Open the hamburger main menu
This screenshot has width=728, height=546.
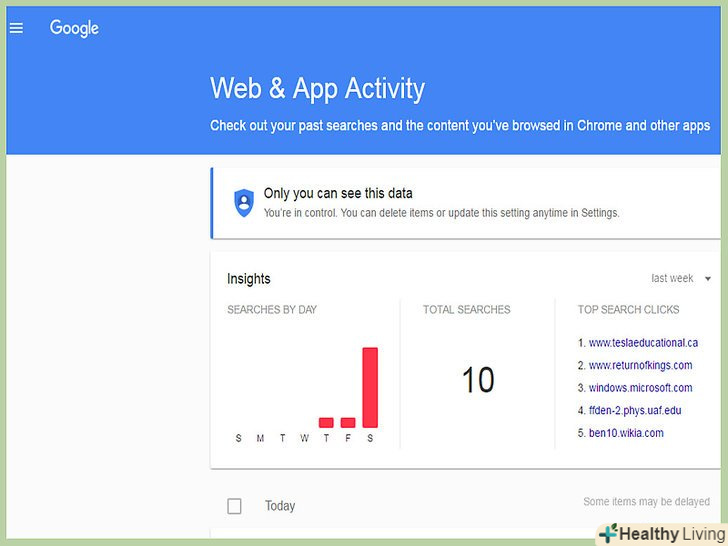16,28
